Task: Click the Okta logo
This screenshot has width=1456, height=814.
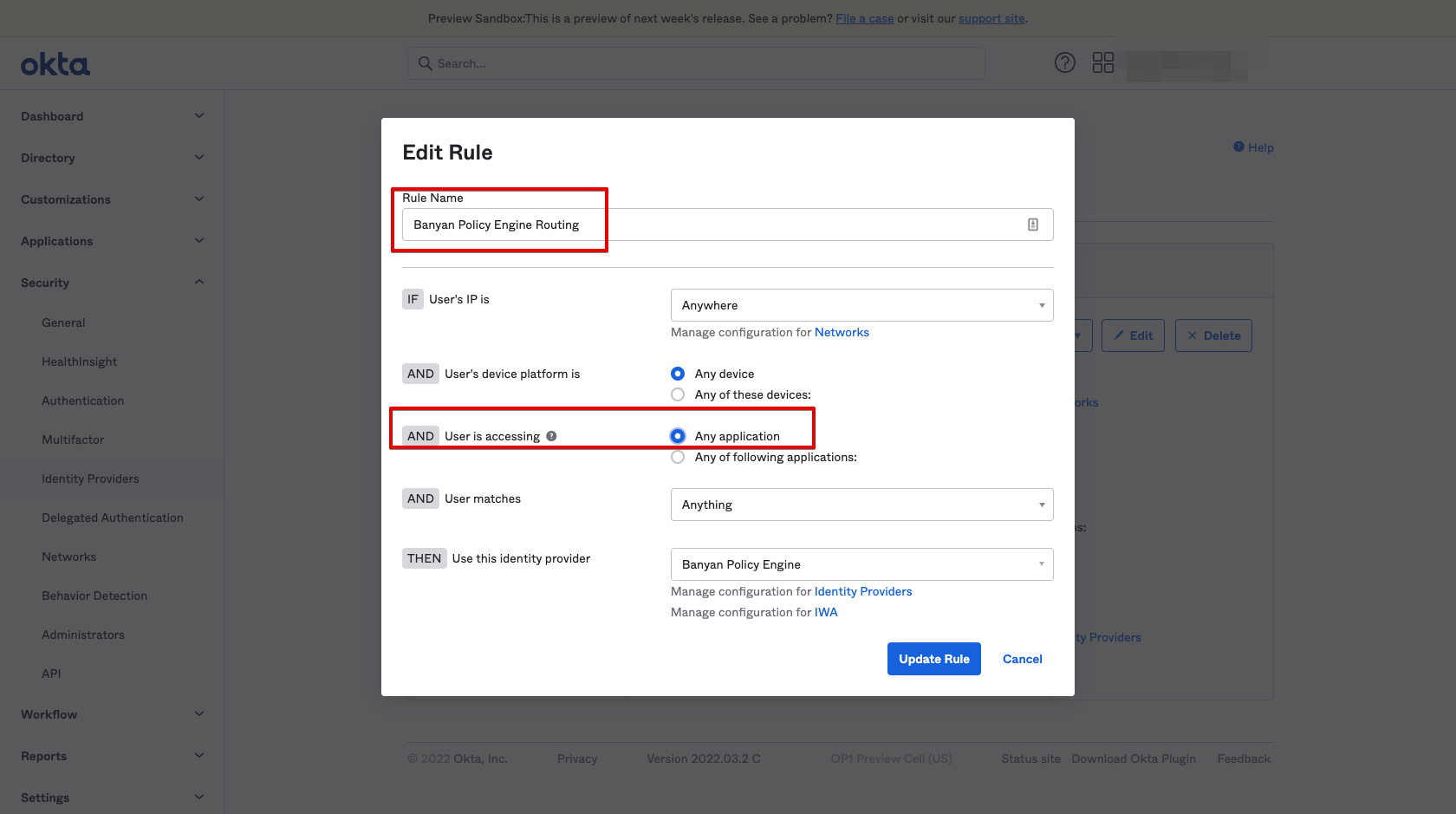Action: (55, 64)
